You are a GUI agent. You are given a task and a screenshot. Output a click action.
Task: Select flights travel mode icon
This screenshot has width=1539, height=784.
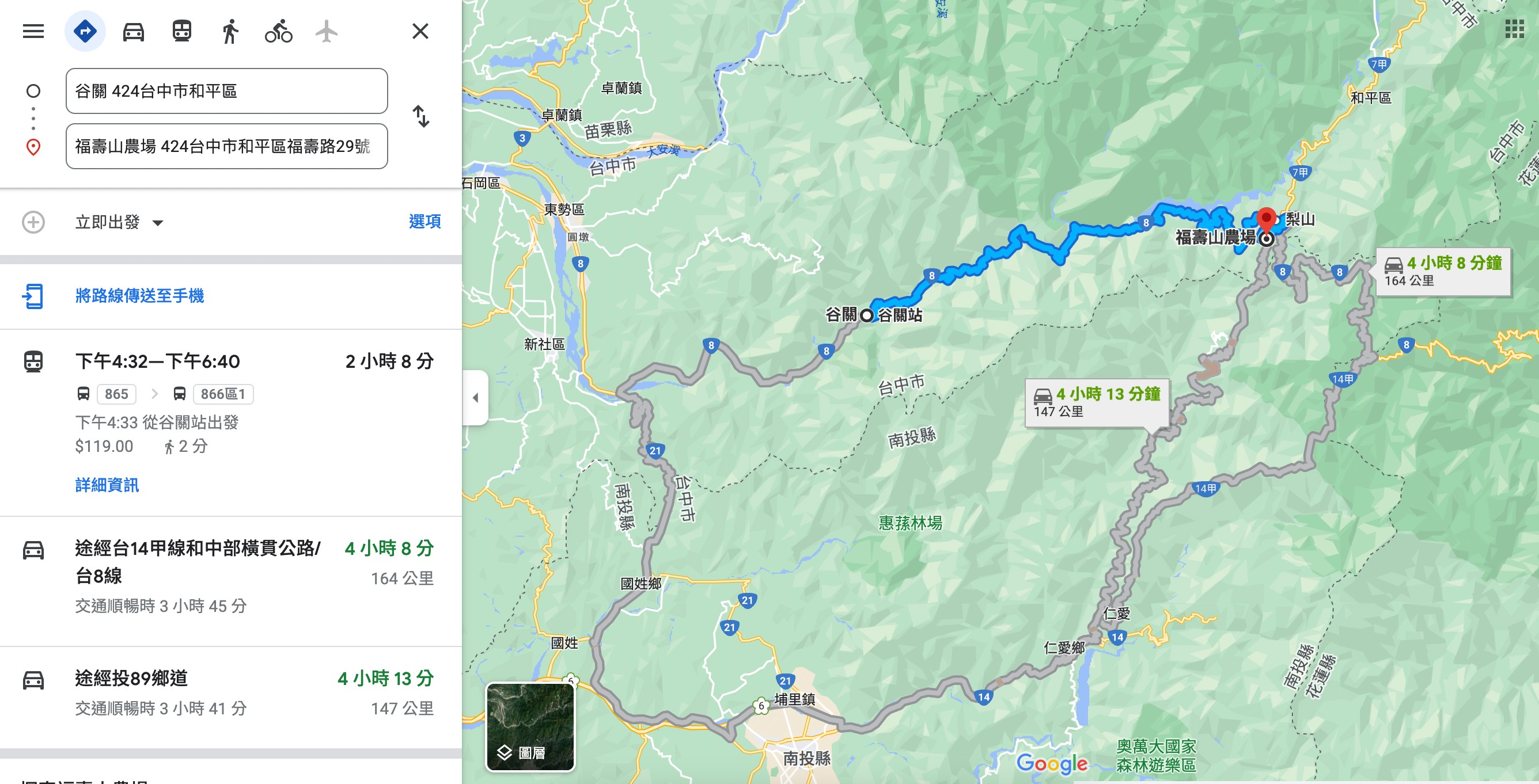point(327,31)
